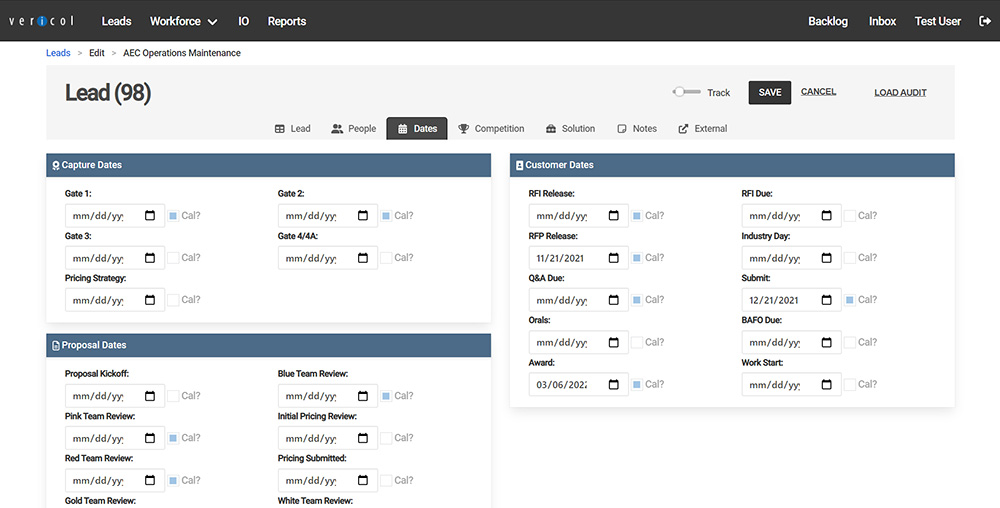This screenshot has height=508, width=1000.
Task: Click the logout icon in top bar
Action: (x=984, y=21)
